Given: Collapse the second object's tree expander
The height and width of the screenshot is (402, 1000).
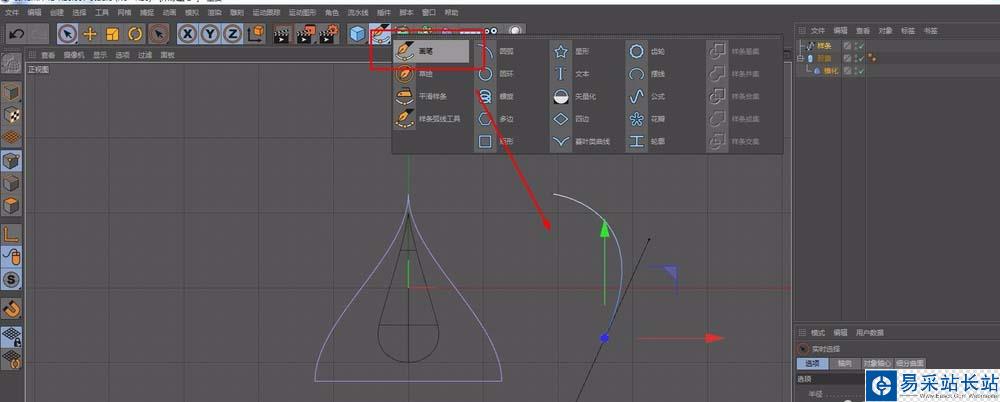Looking at the screenshot, I should (x=800, y=58).
